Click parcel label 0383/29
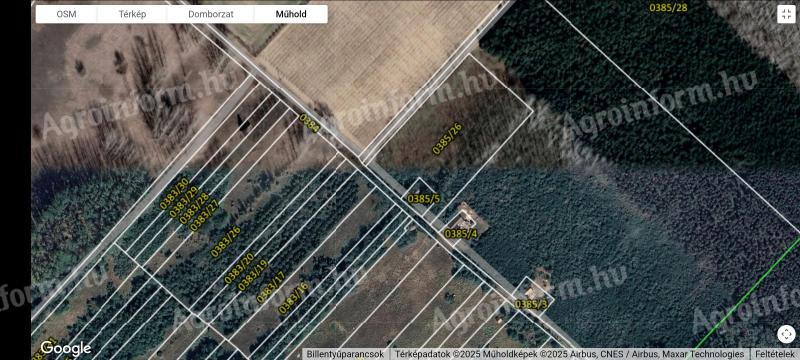Screen dimensions: 800x360 [184, 201]
